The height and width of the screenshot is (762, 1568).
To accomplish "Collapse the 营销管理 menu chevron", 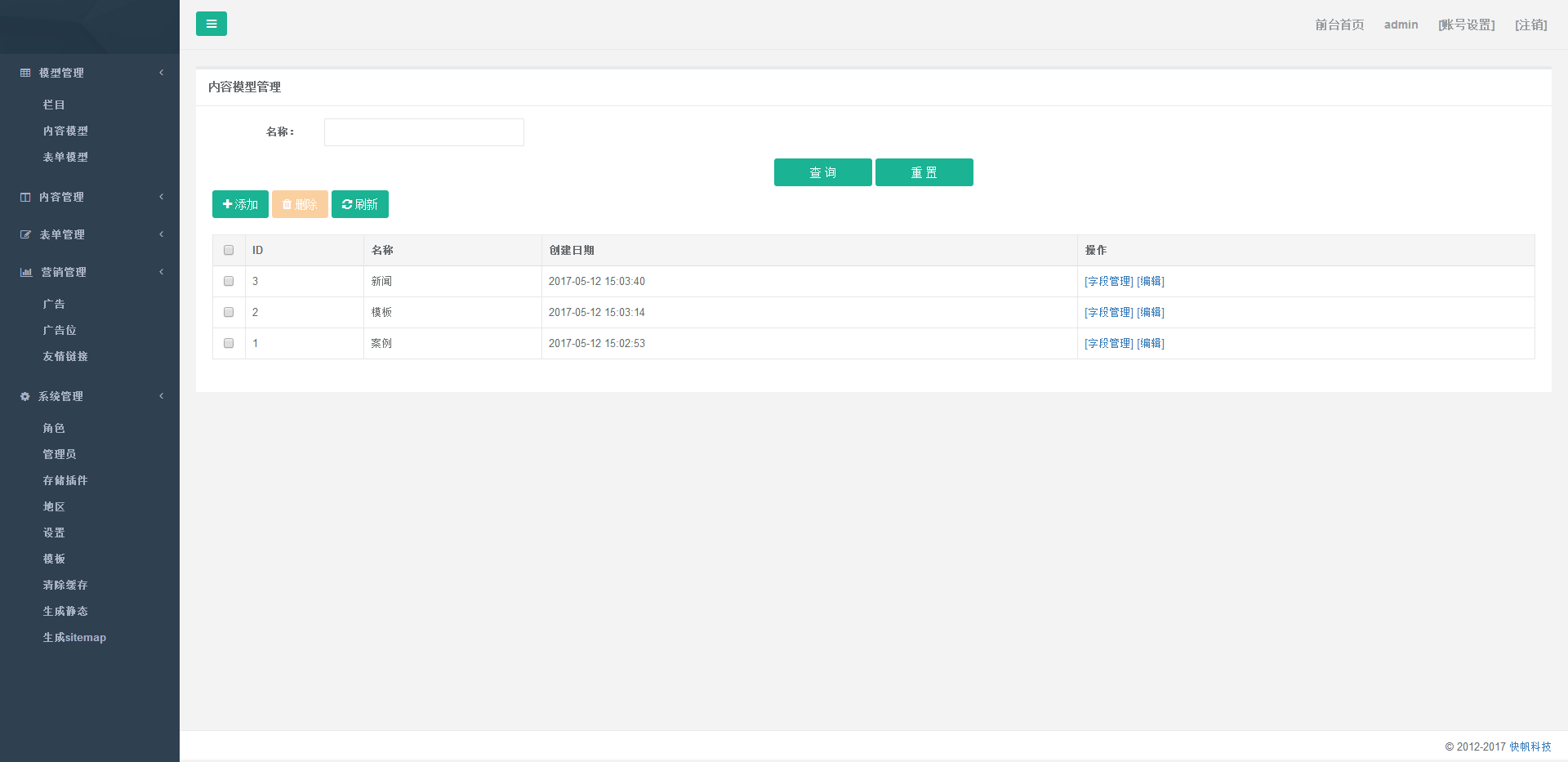I will click(162, 272).
